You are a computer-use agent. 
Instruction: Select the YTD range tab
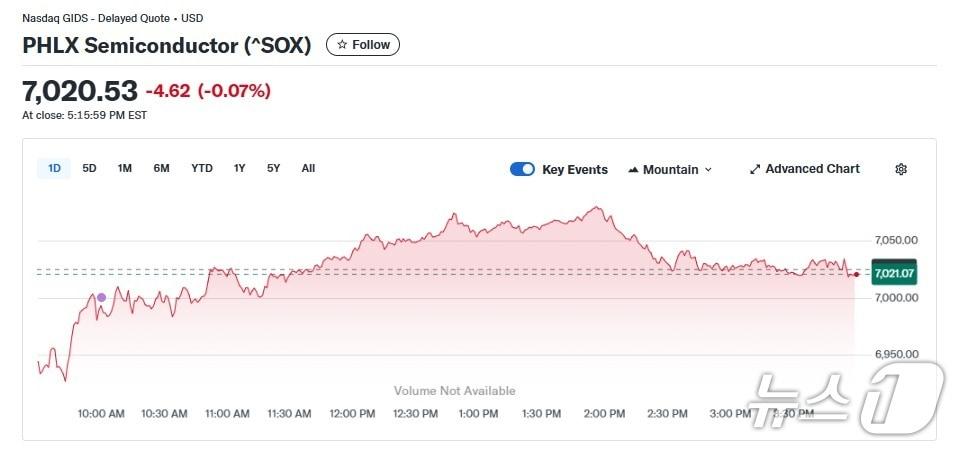tap(202, 168)
